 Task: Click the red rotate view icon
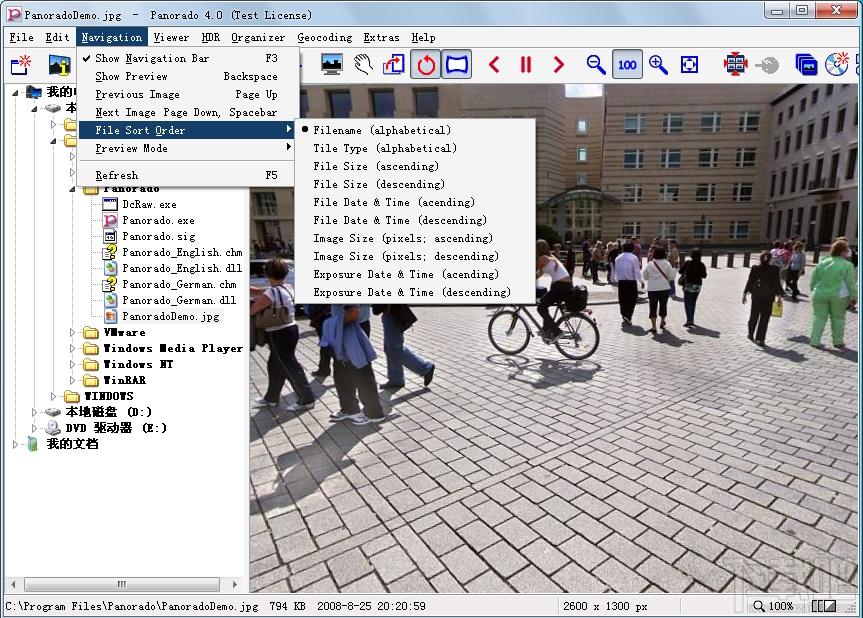[x=425, y=65]
